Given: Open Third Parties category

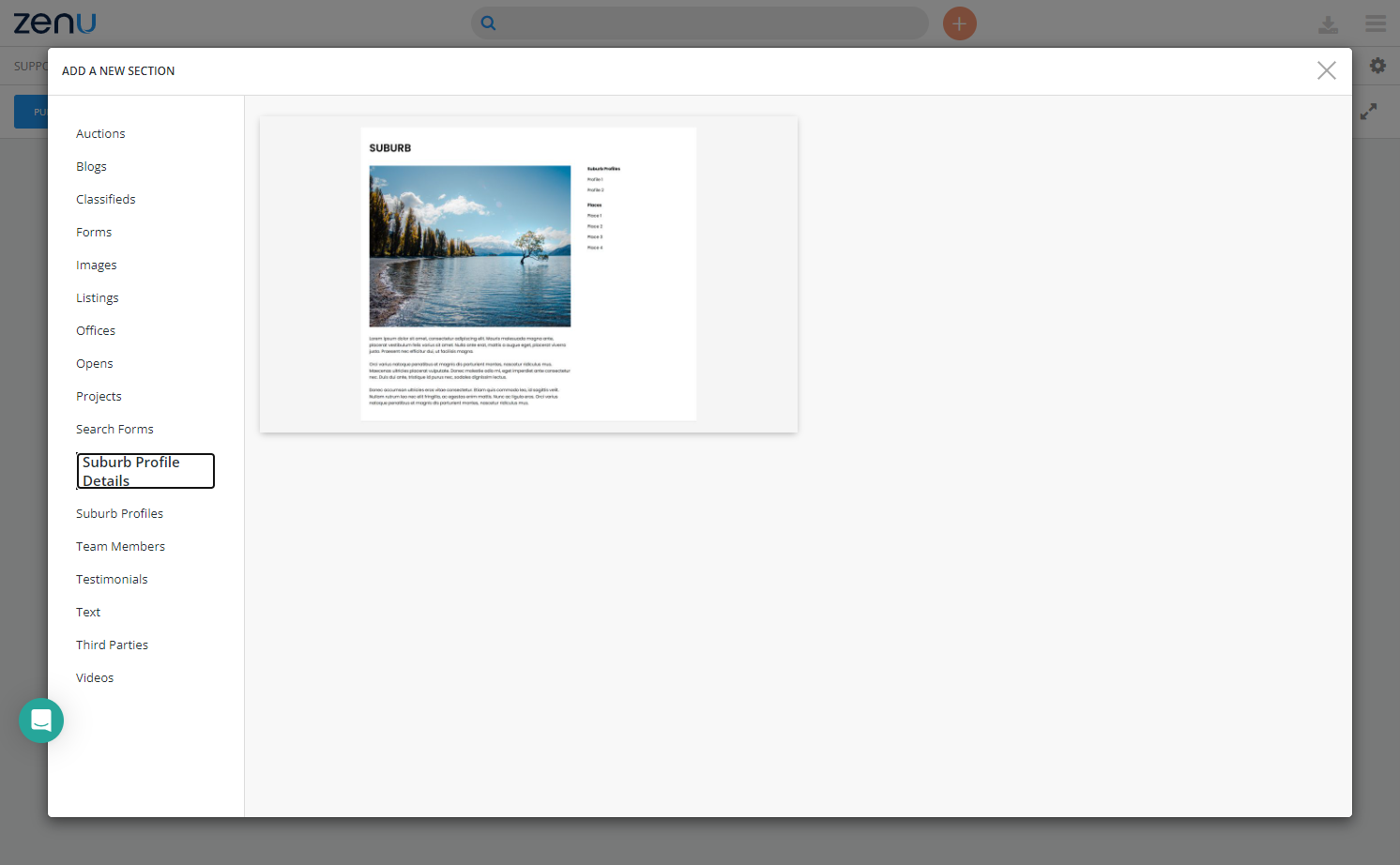Looking at the screenshot, I should (112, 645).
